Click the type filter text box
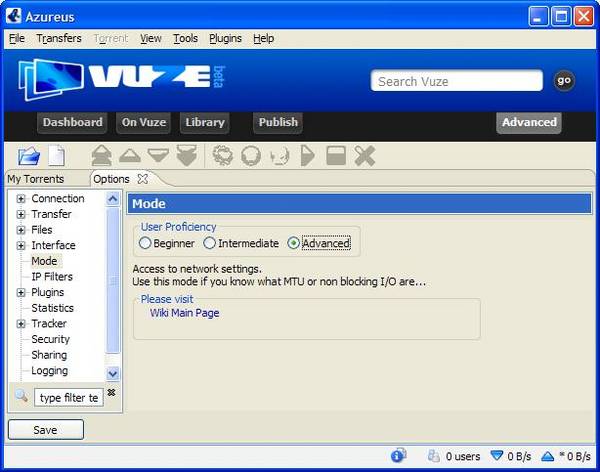 pos(69,398)
